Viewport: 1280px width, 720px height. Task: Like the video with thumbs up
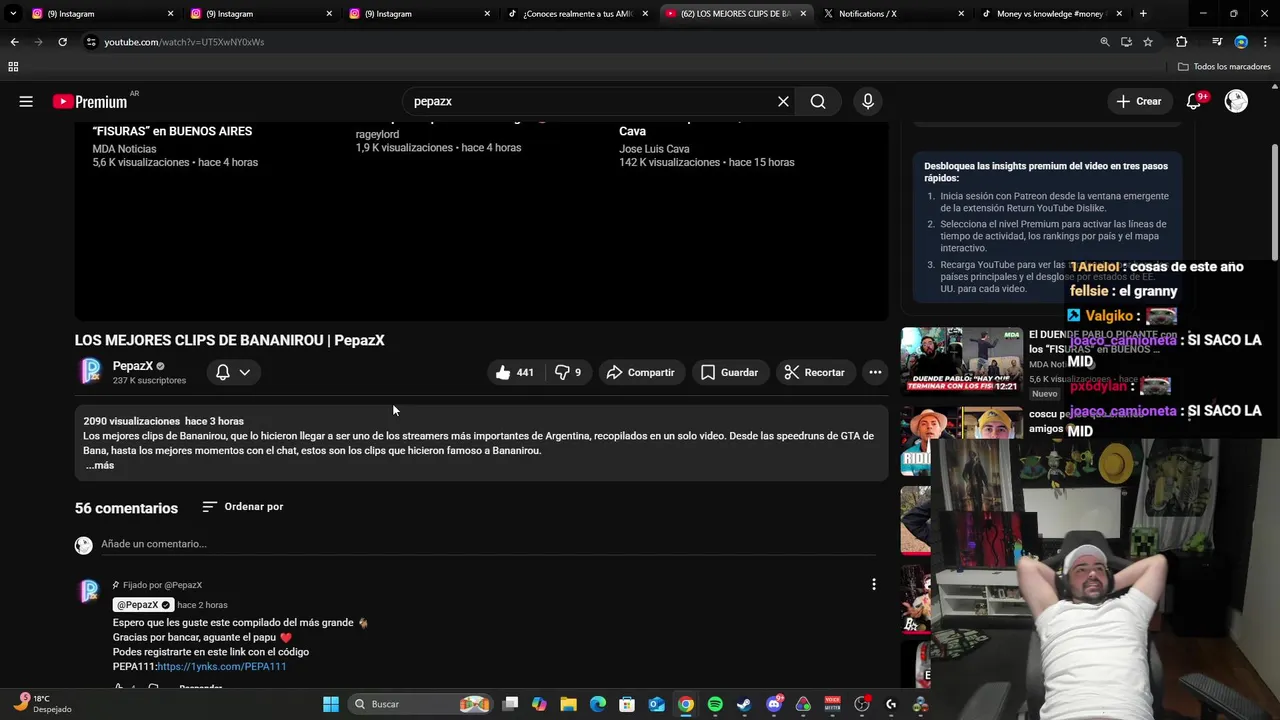(x=516, y=372)
